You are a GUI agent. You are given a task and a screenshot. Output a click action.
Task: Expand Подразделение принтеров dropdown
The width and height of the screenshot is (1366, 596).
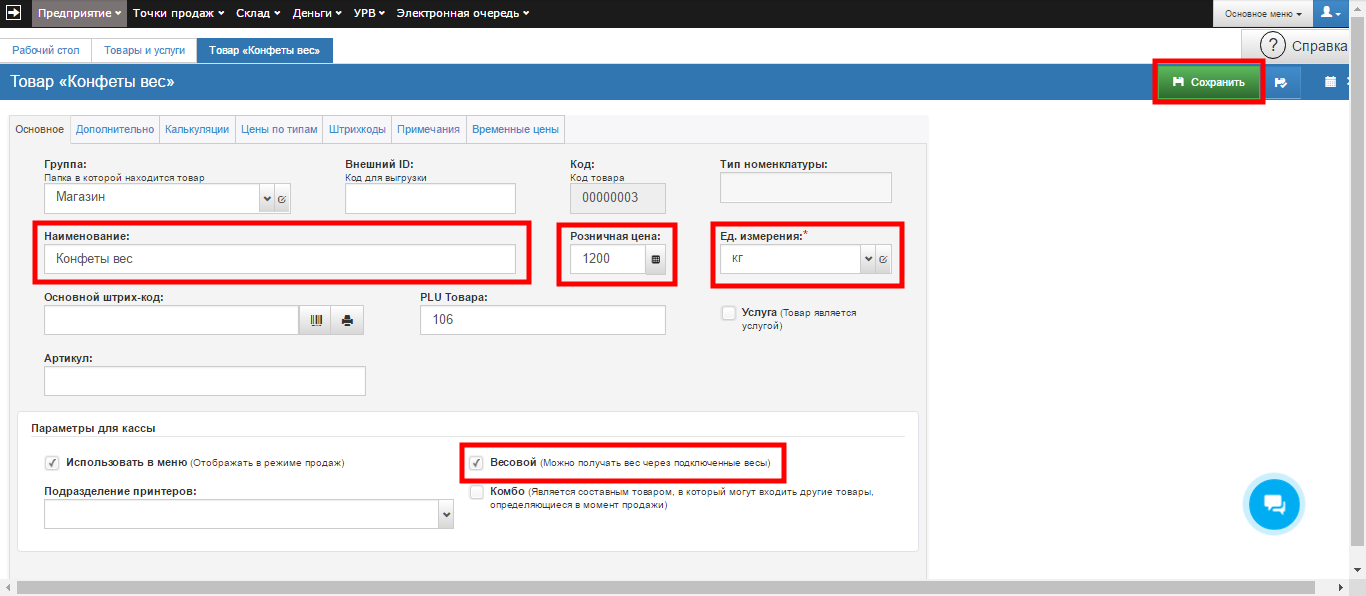pyautogui.click(x=446, y=515)
